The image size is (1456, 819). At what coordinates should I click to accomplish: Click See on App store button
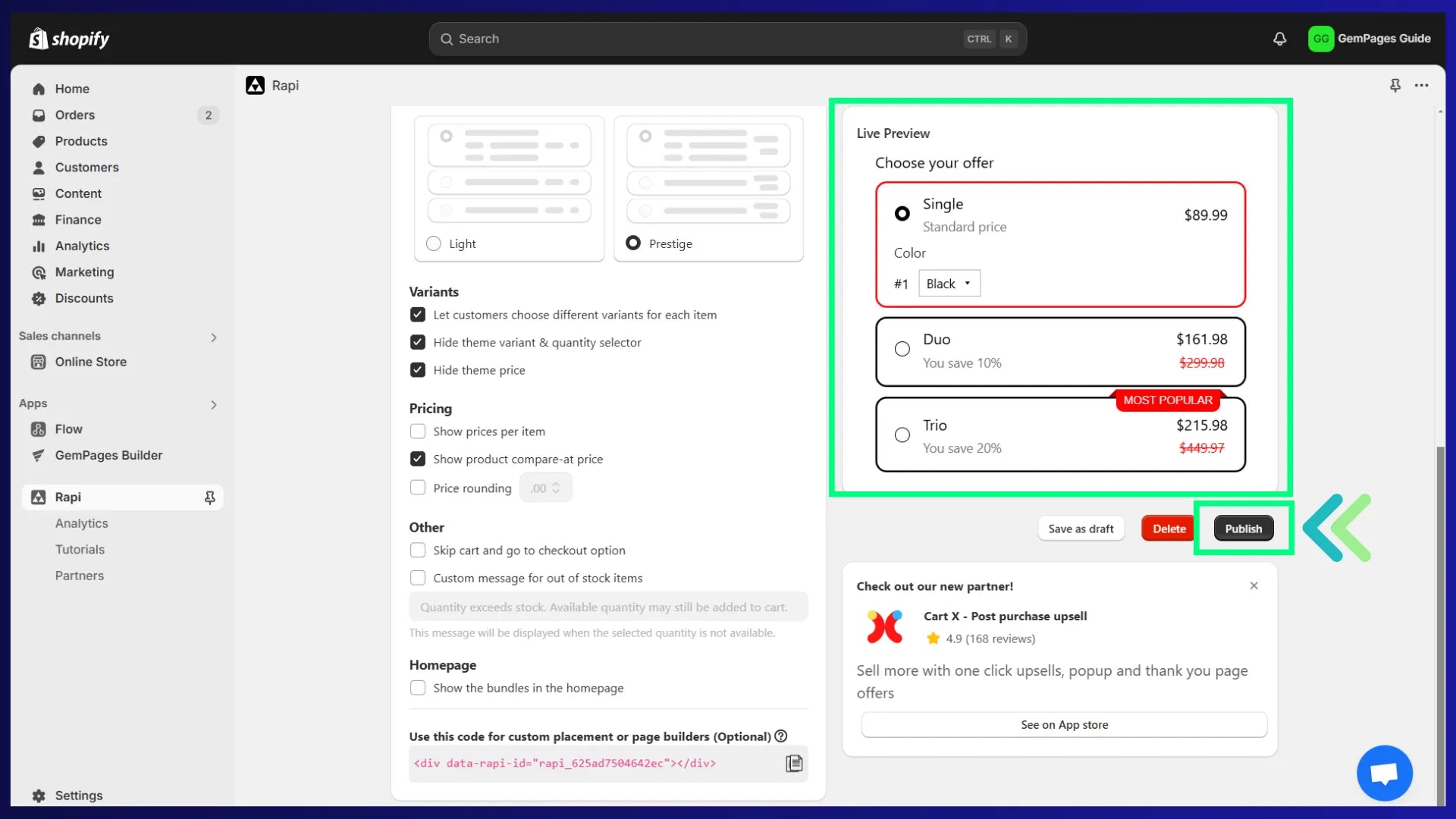click(x=1064, y=725)
